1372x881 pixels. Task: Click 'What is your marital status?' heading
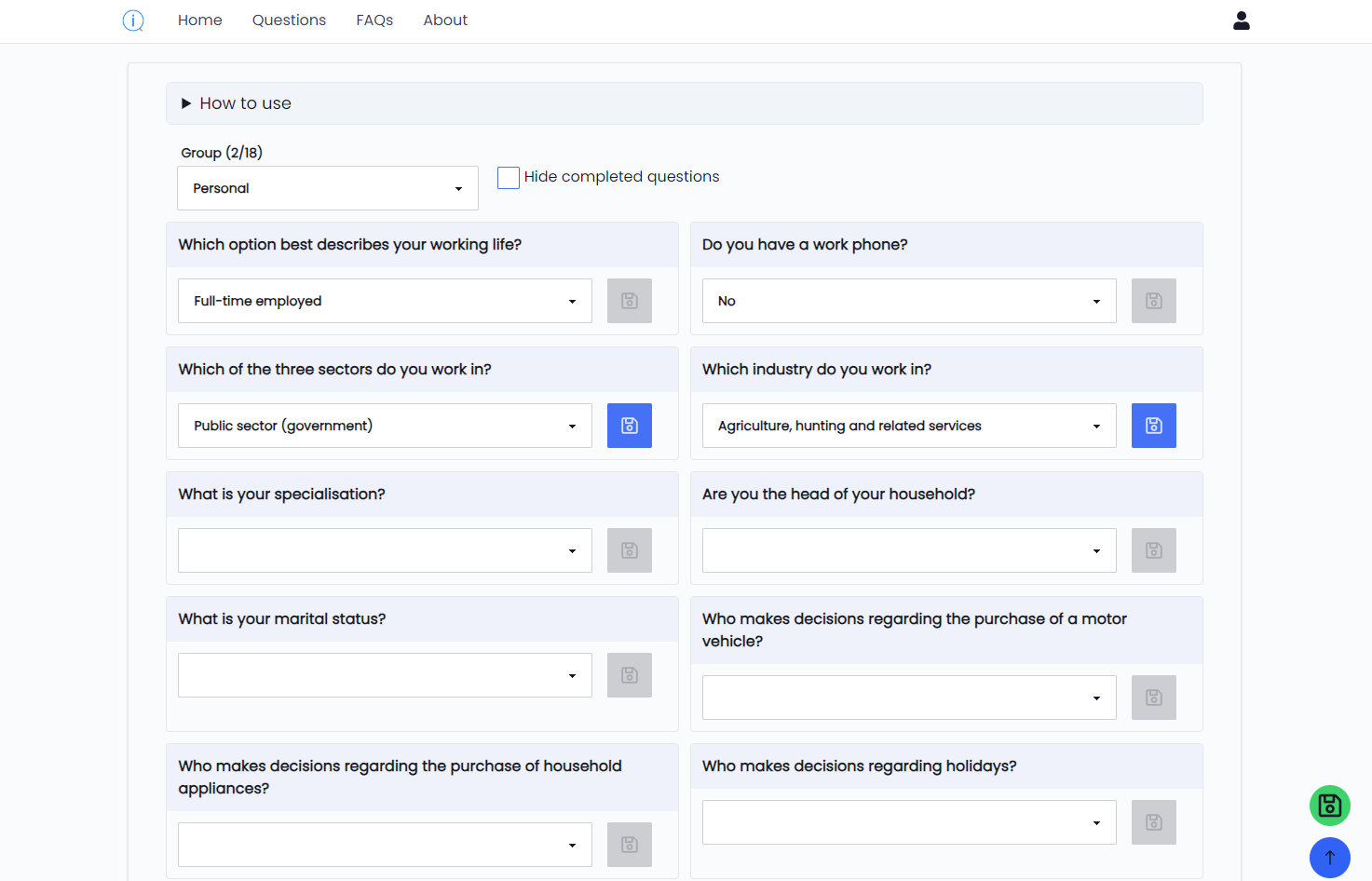pyautogui.click(x=282, y=619)
